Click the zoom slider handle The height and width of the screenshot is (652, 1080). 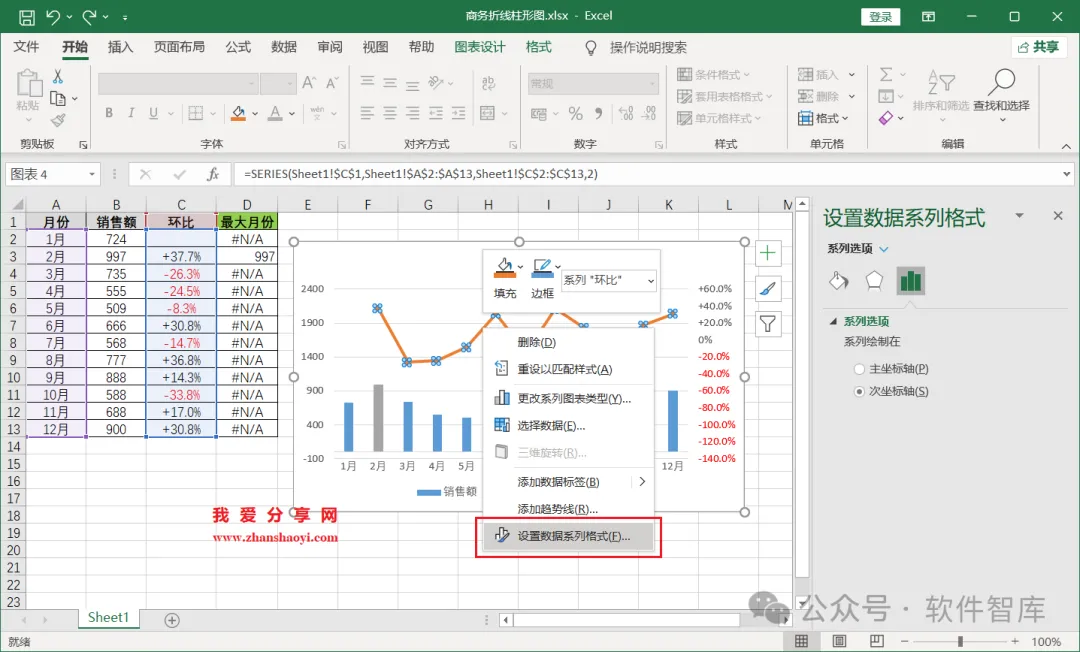click(960, 642)
